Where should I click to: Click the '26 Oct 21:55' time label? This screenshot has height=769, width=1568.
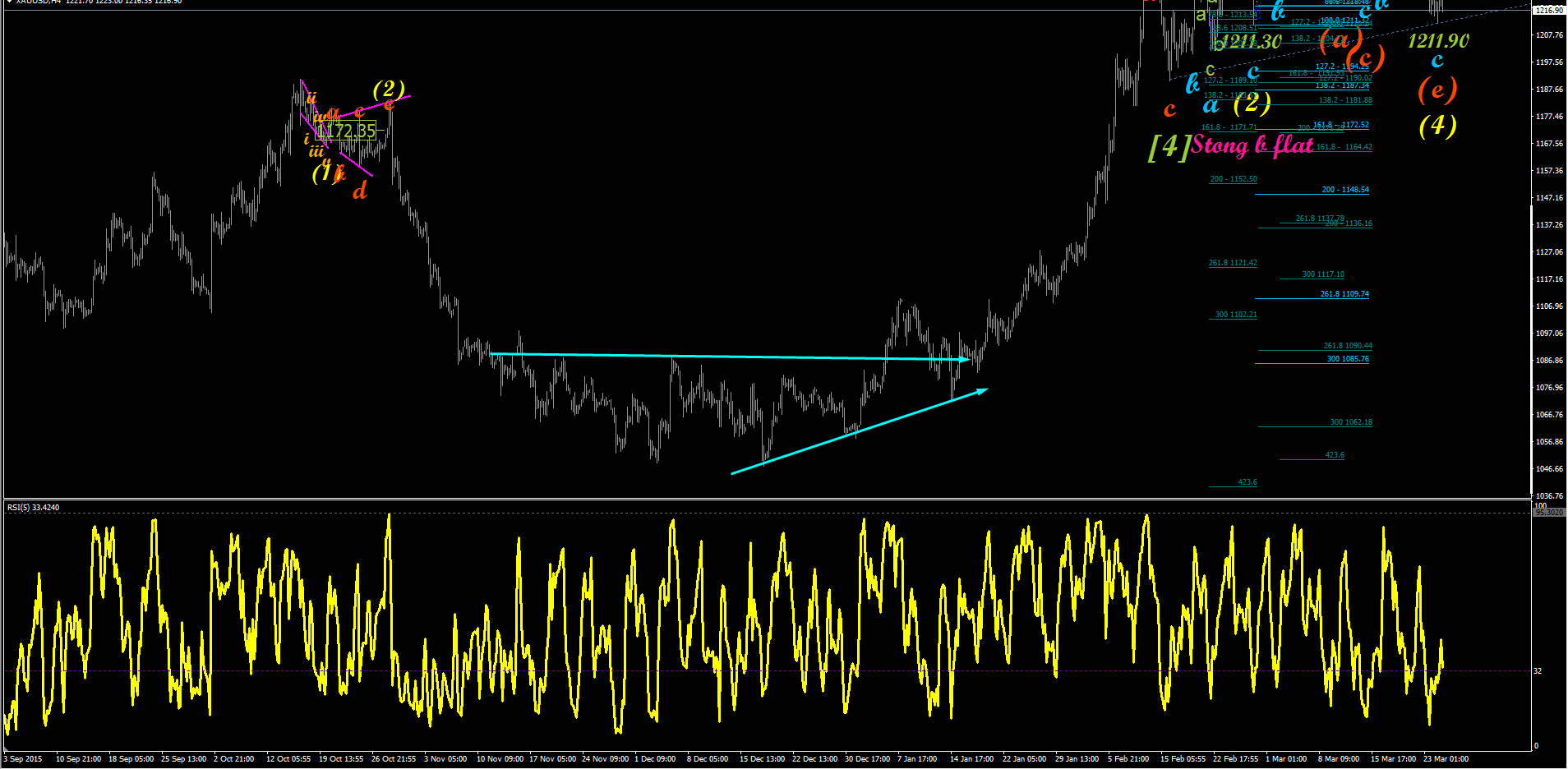[394, 759]
